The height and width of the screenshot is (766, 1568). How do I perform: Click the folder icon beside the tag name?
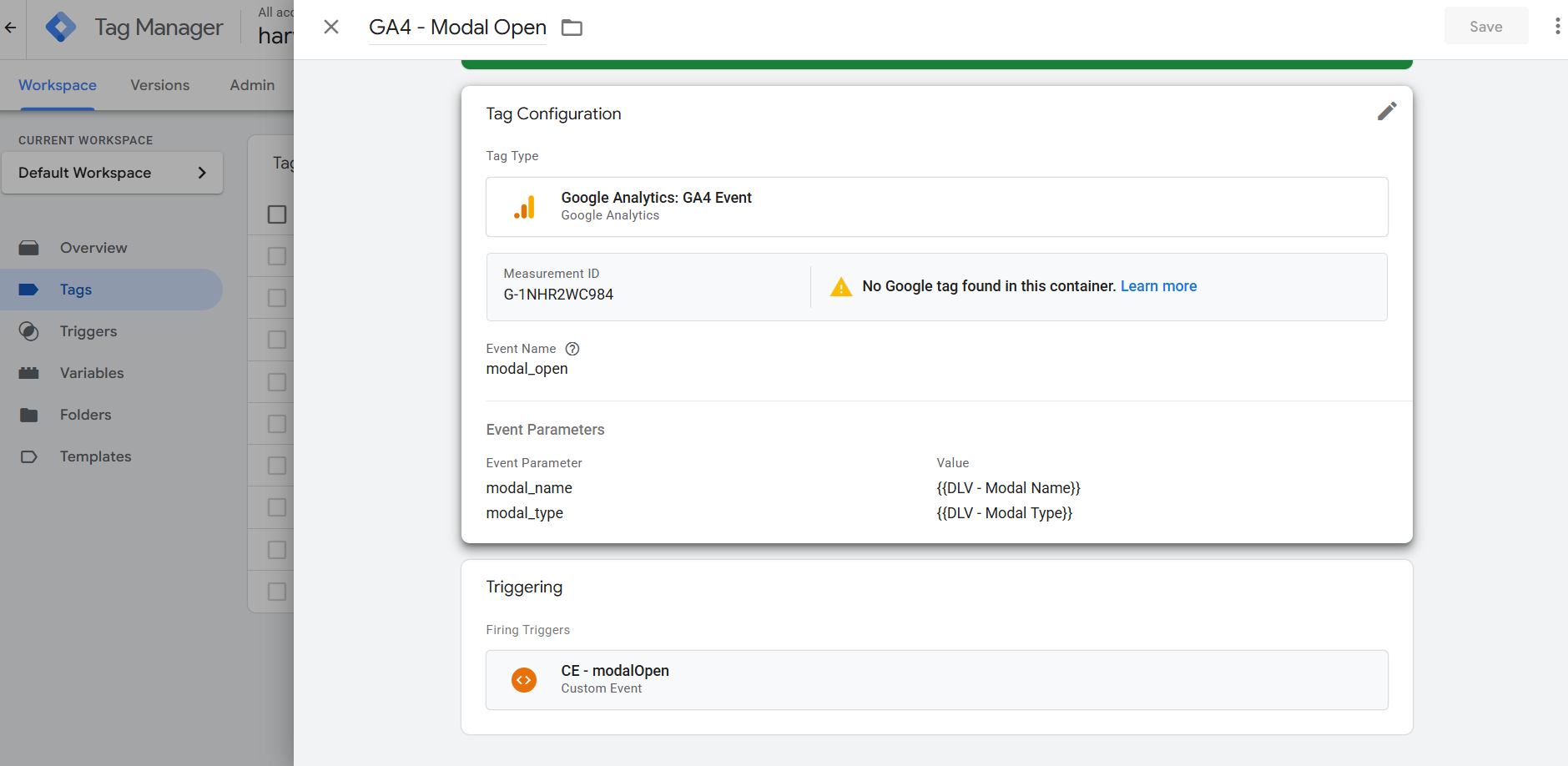click(572, 28)
